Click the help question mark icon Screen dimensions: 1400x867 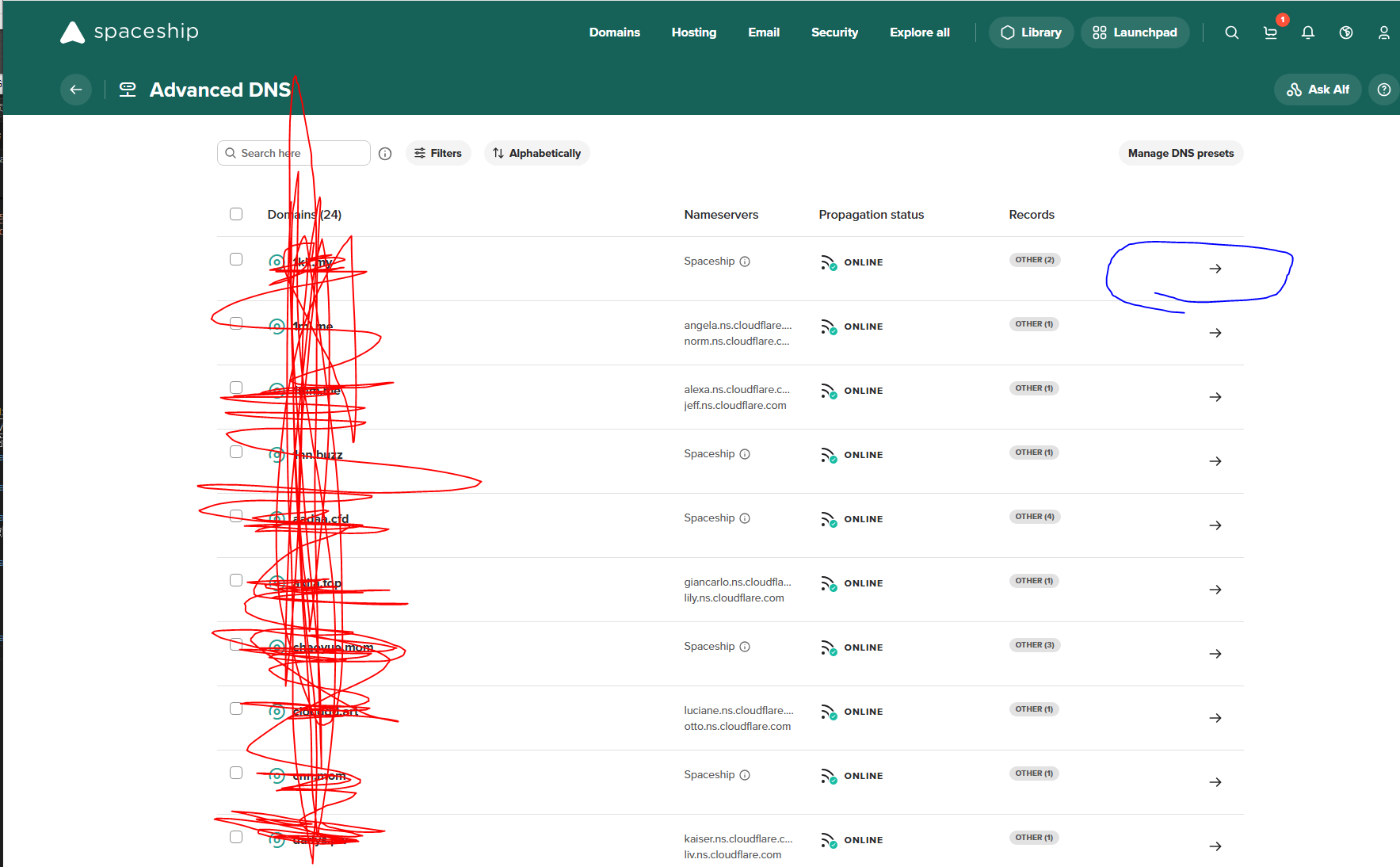pos(1383,90)
